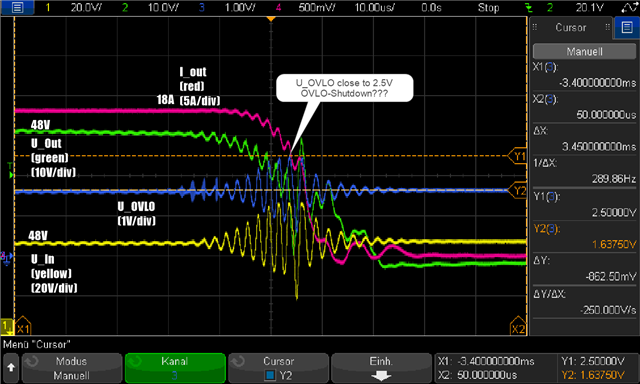Select the Y1 cursor marker tag
This screenshot has width=640, height=384.
click(518, 156)
